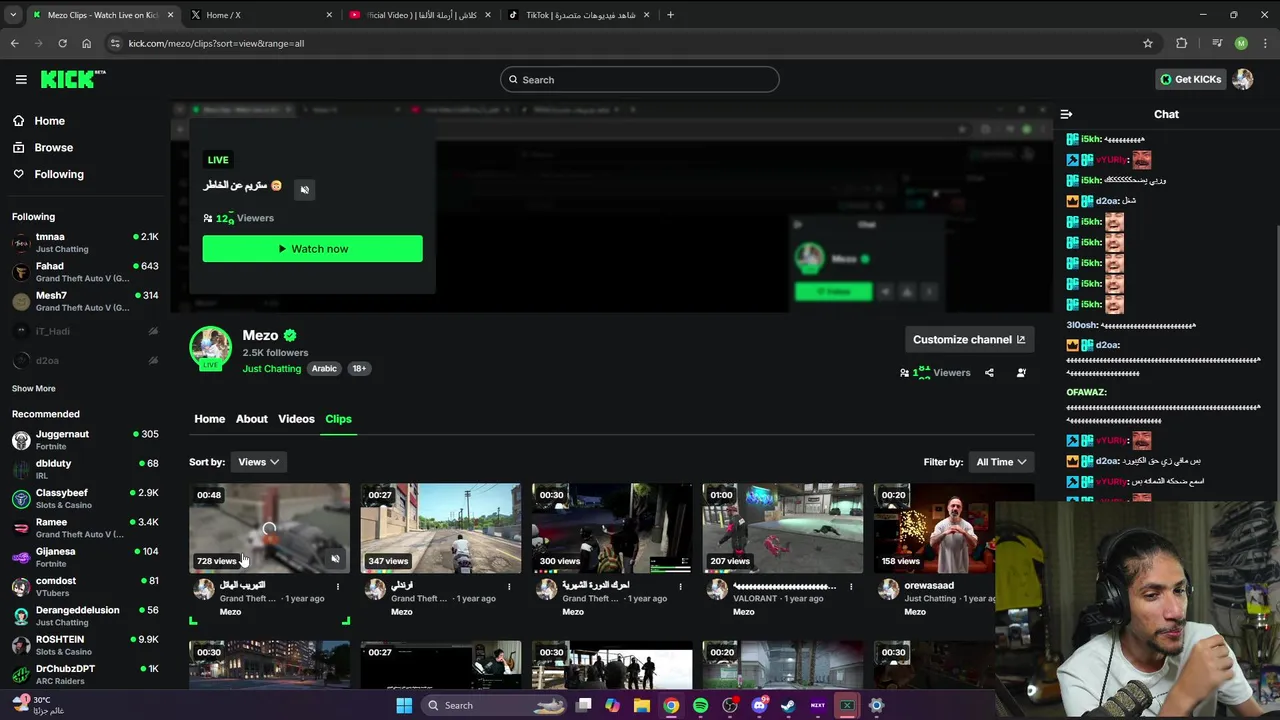Open OBS Studio from the taskbar
1280x720 pixels.
coord(730,705)
